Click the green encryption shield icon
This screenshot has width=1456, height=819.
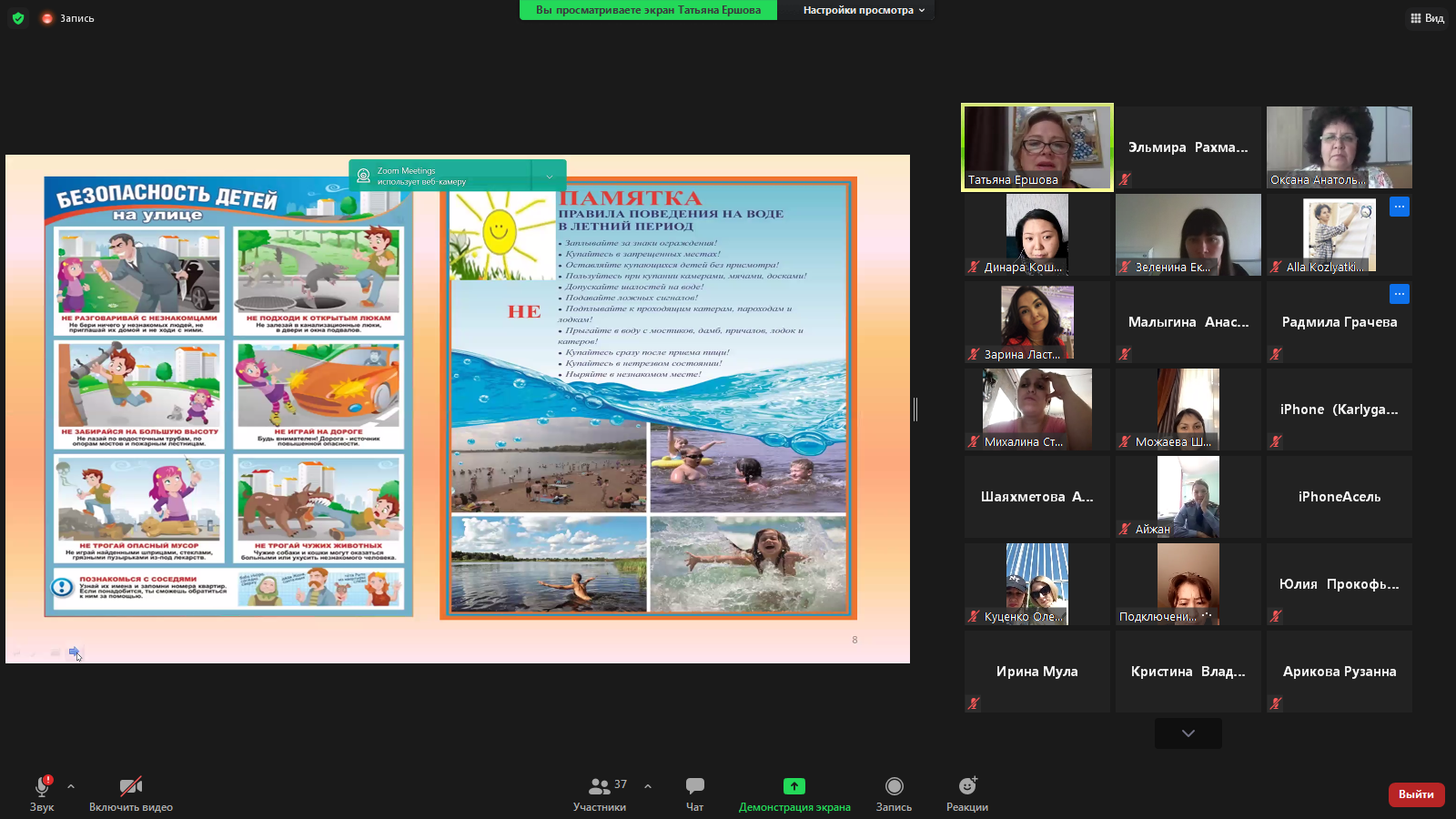pyautogui.click(x=18, y=18)
